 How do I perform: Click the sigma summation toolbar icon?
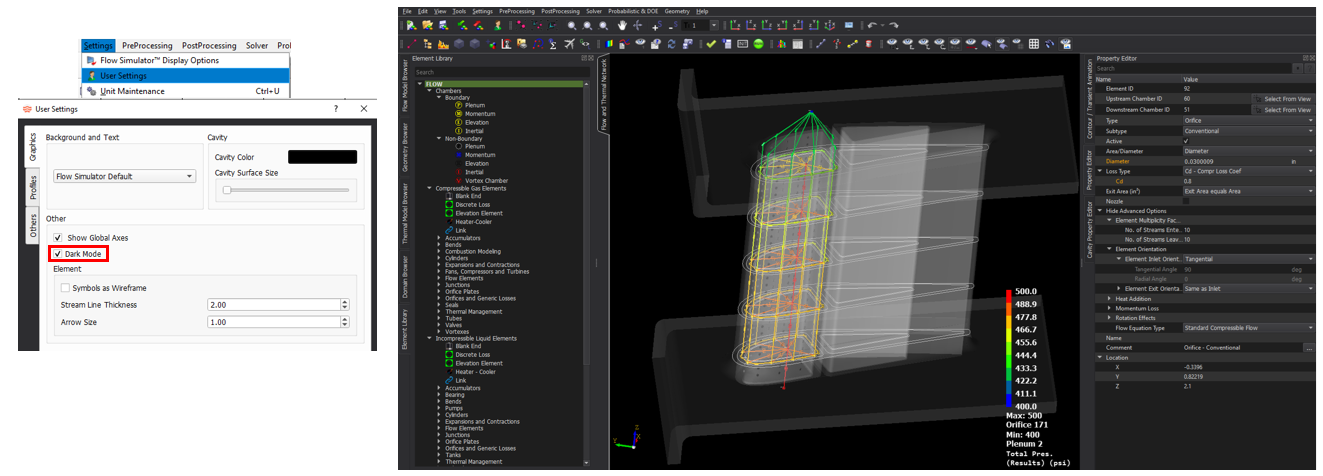(552, 44)
